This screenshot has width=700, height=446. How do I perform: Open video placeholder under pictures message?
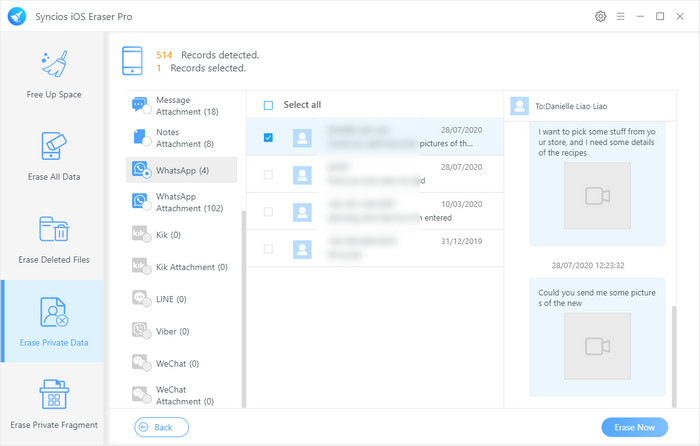[597, 346]
